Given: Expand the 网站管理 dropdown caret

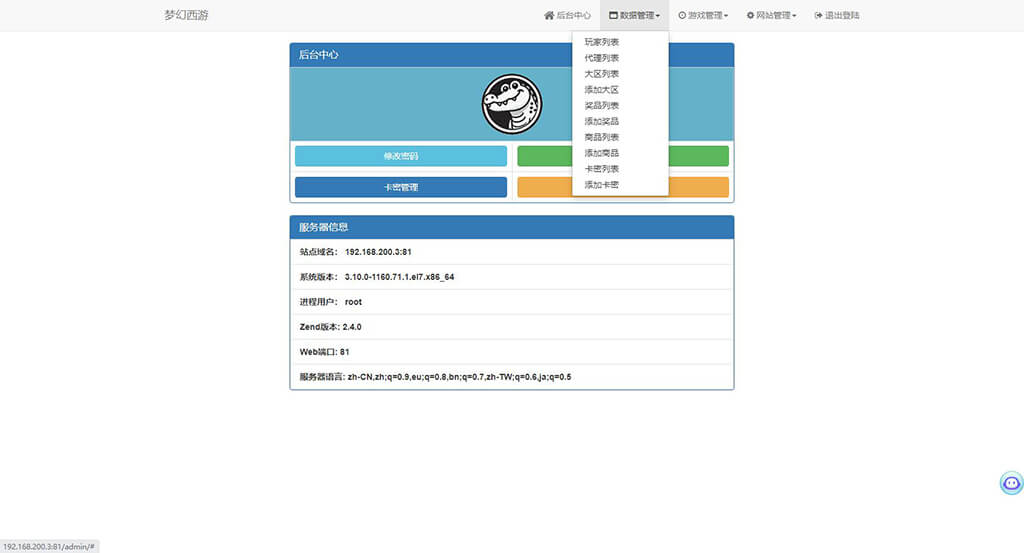Looking at the screenshot, I should coord(794,16).
